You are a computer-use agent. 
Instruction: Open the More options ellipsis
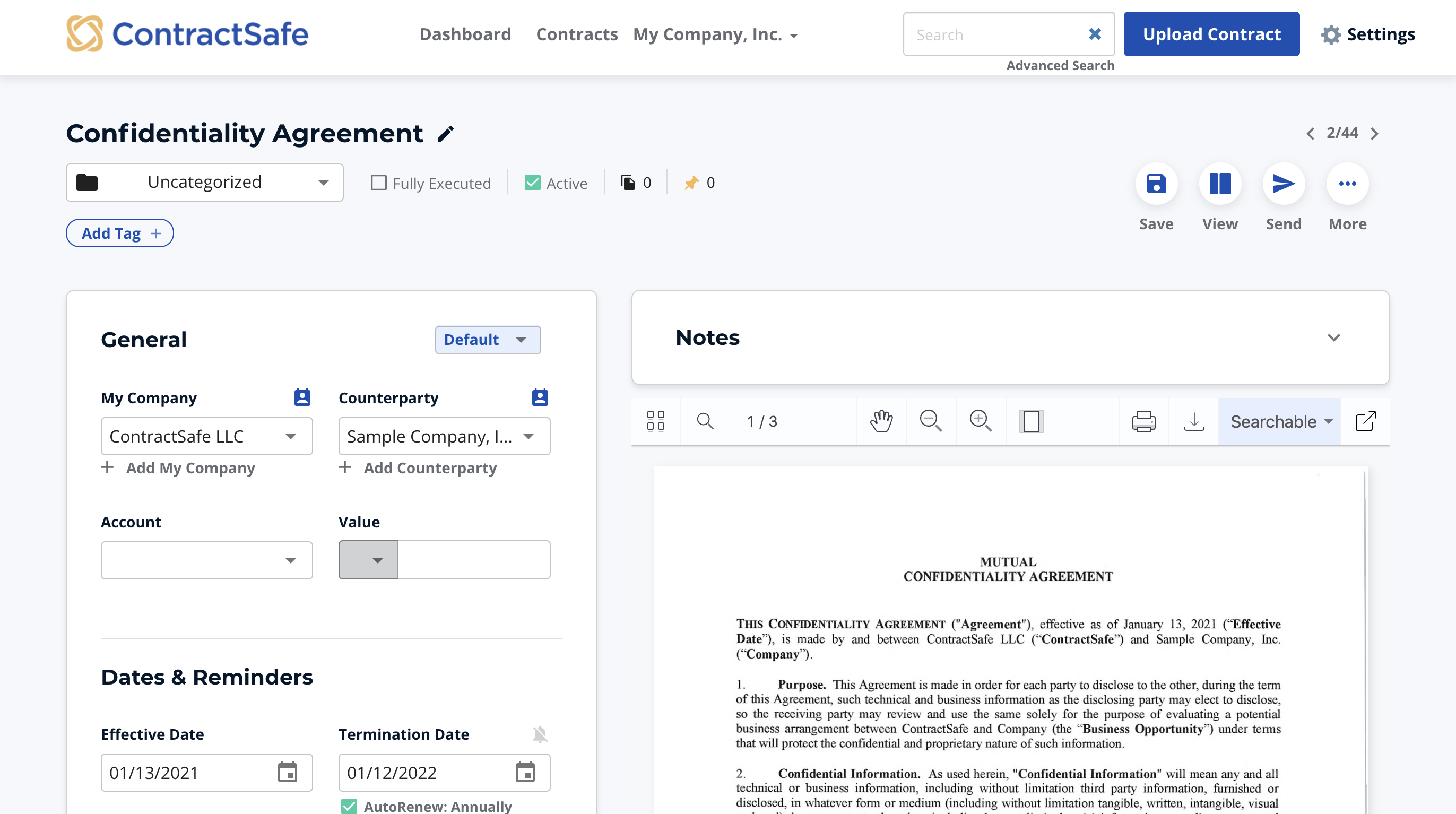pyautogui.click(x=1347, y=184)
